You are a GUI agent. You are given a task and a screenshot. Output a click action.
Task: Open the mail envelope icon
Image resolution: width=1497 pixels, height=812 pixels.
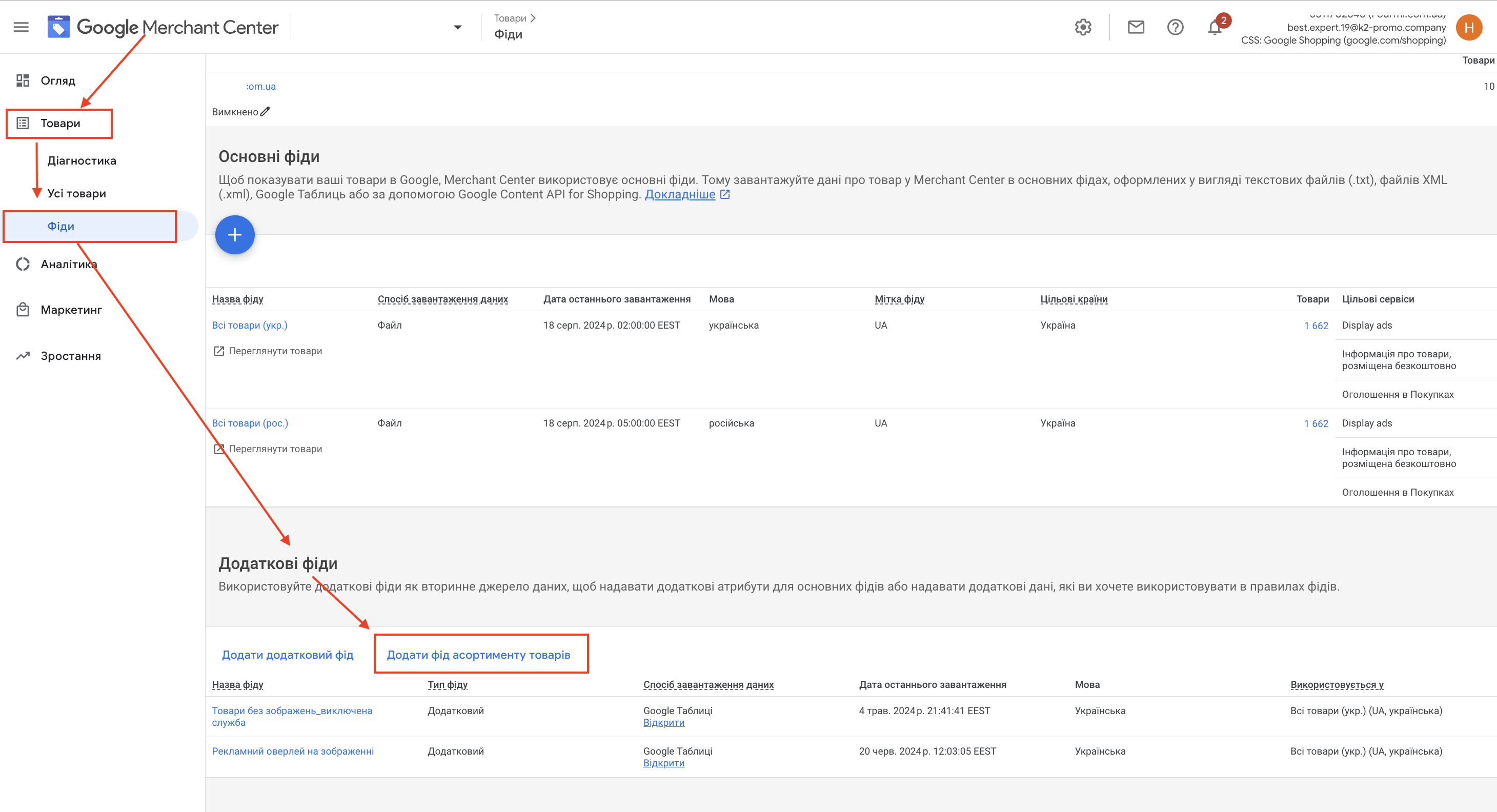1136,27
